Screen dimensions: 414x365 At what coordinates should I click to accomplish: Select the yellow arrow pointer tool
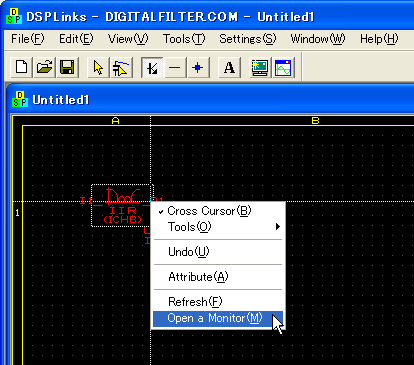(x=98, y=67)
